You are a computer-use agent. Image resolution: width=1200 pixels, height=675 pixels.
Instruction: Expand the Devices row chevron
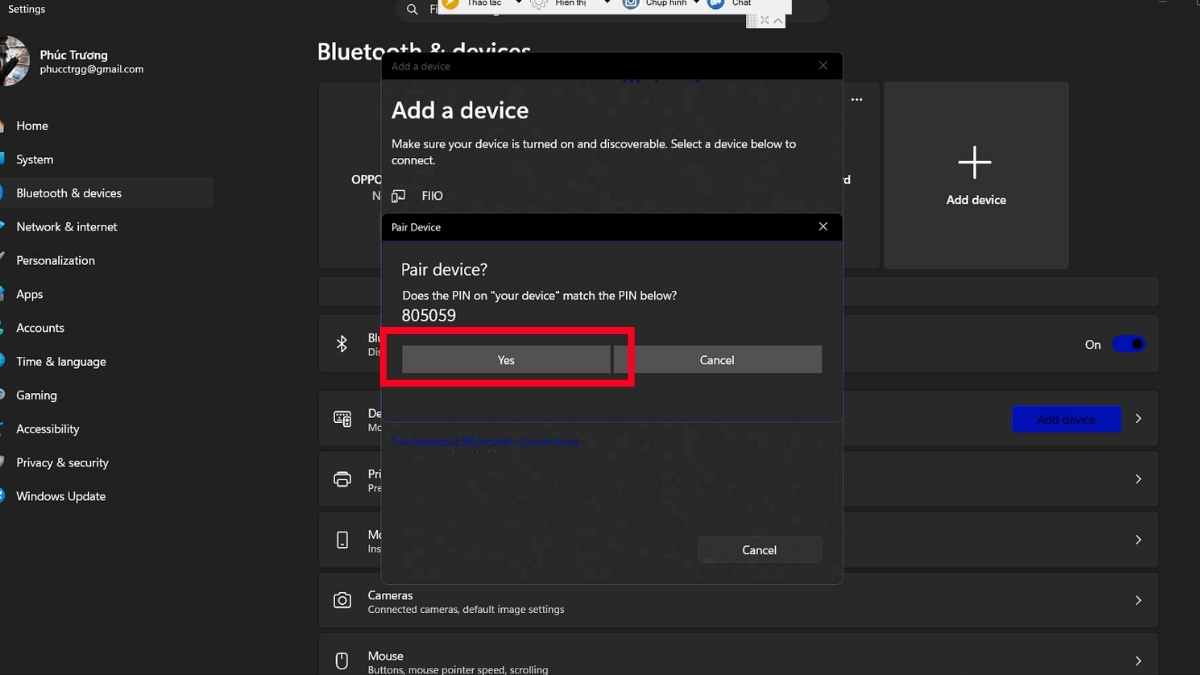(x=1138, y=419)
